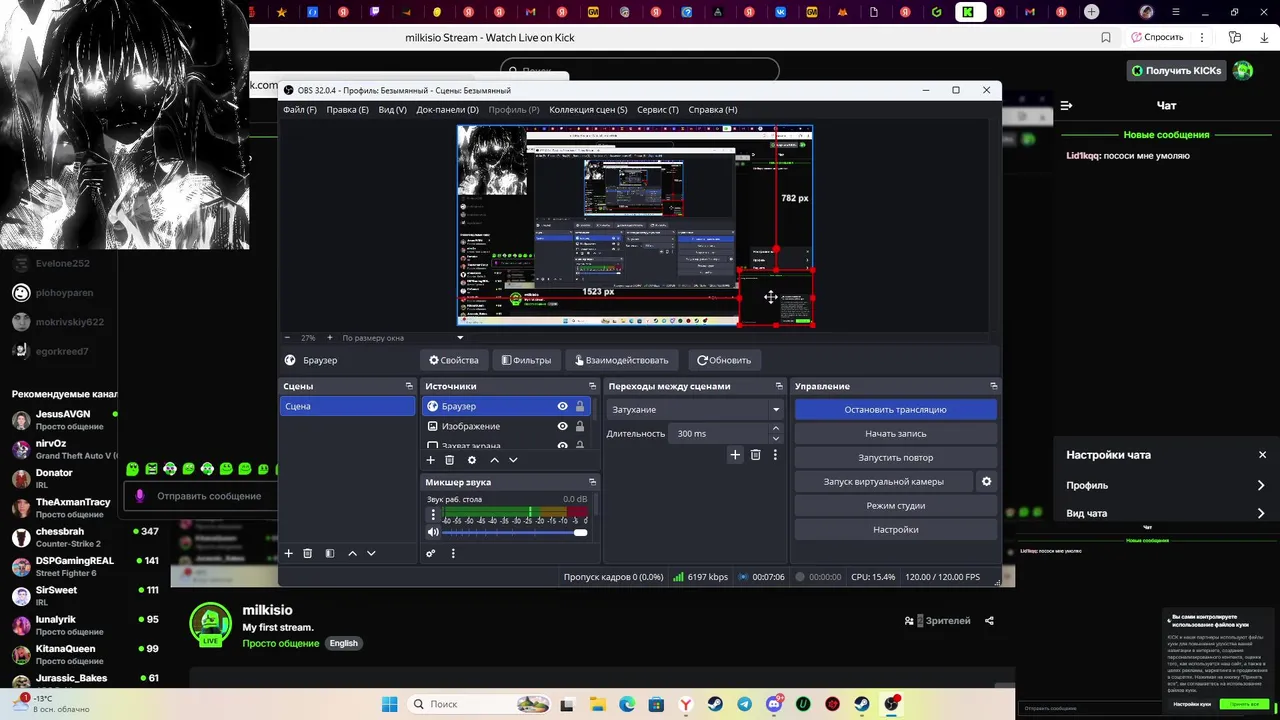The height and width of the screenshot is (720, 1280).
Task: Undock the Сцены panel
Action: (409, 386)
